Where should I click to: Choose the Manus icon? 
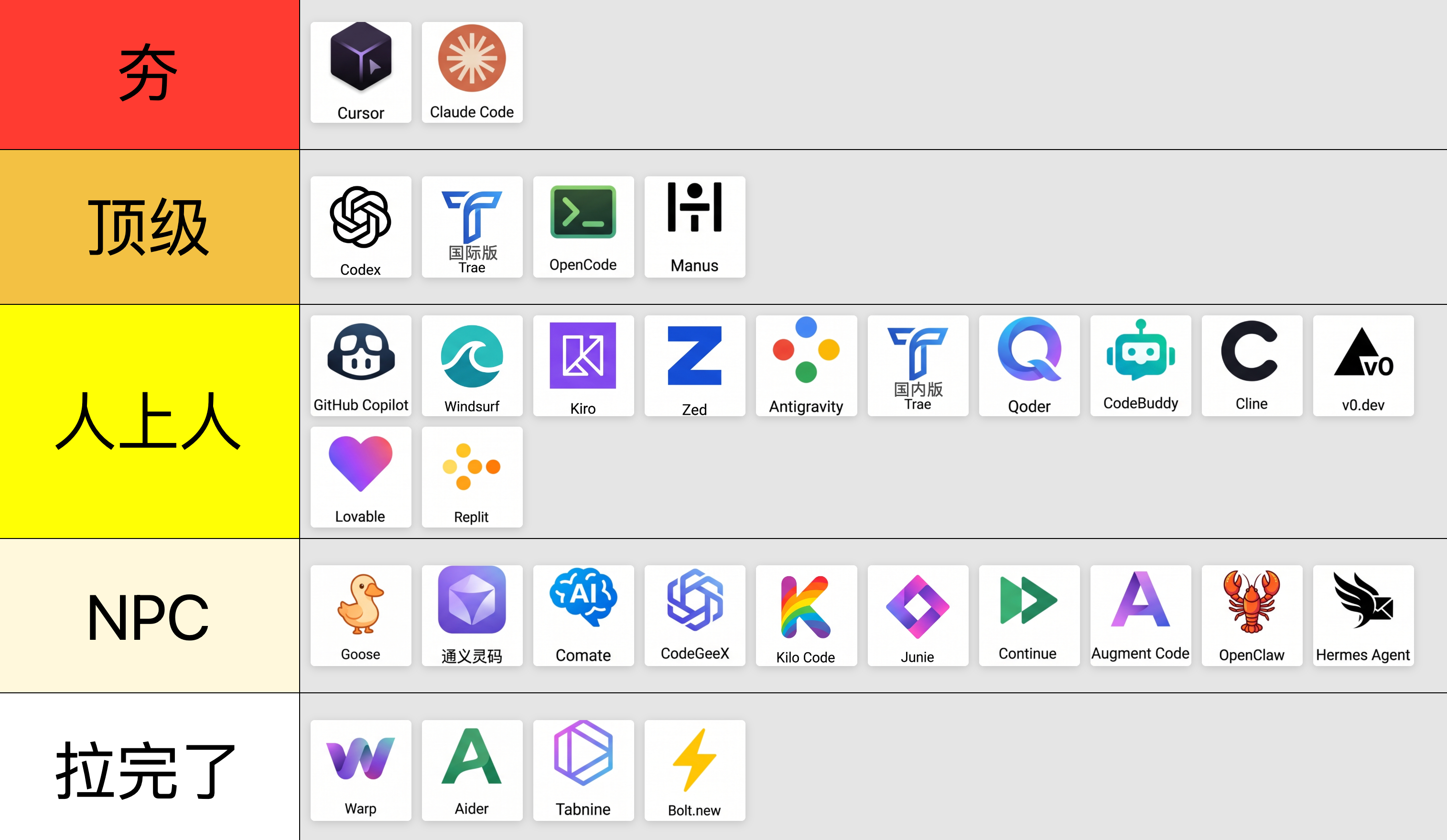[695, 227]
